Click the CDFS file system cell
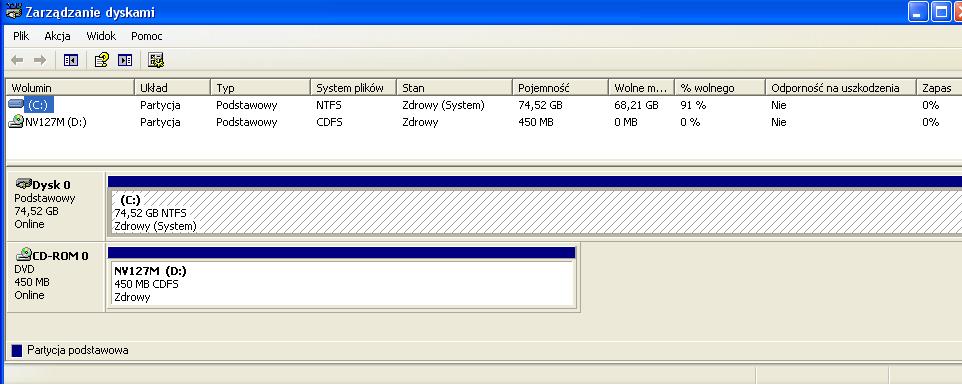The image size is (962, 385). click(329, 122)
